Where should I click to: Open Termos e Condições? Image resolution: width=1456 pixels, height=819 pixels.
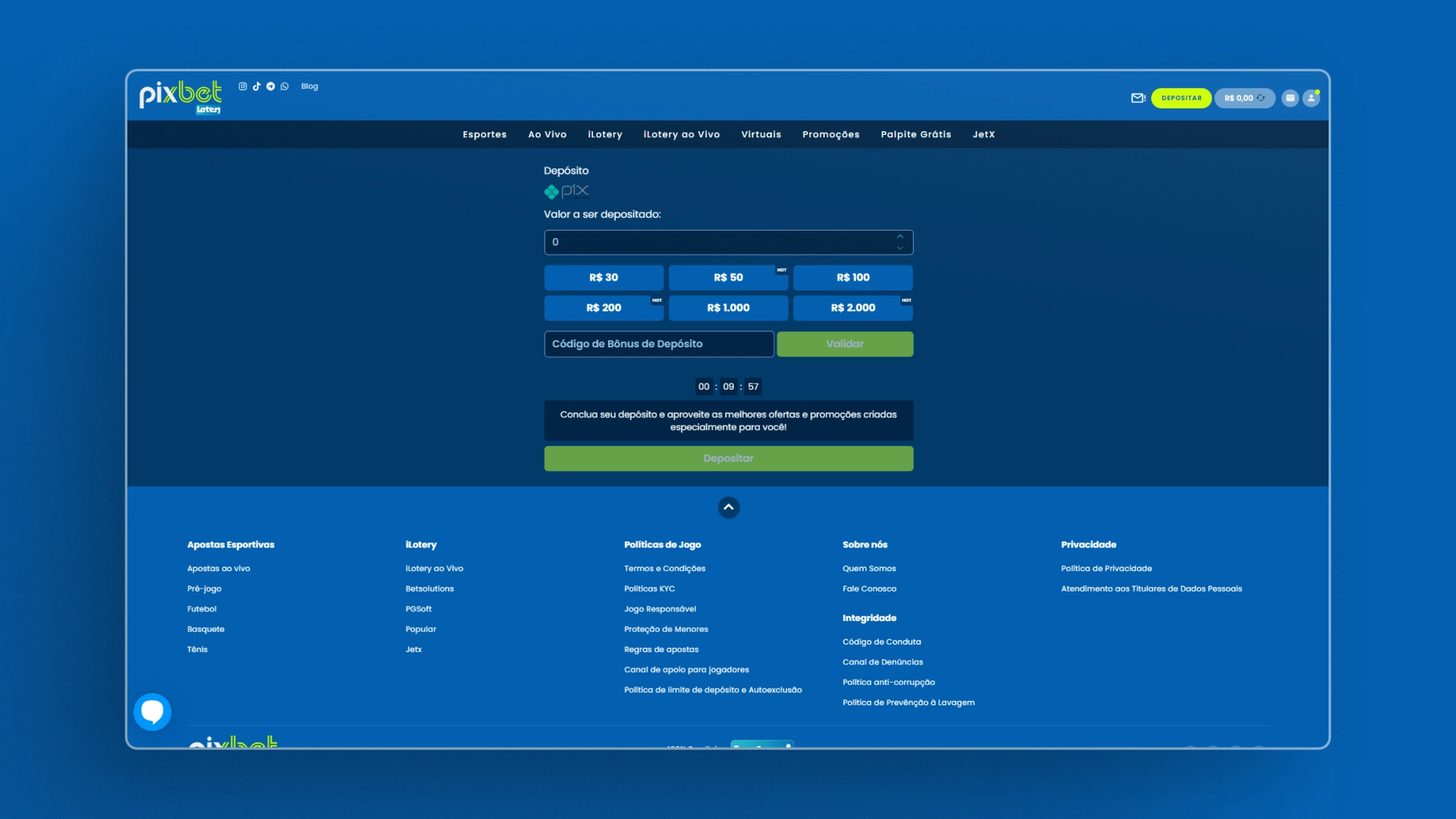click(665, 569)
